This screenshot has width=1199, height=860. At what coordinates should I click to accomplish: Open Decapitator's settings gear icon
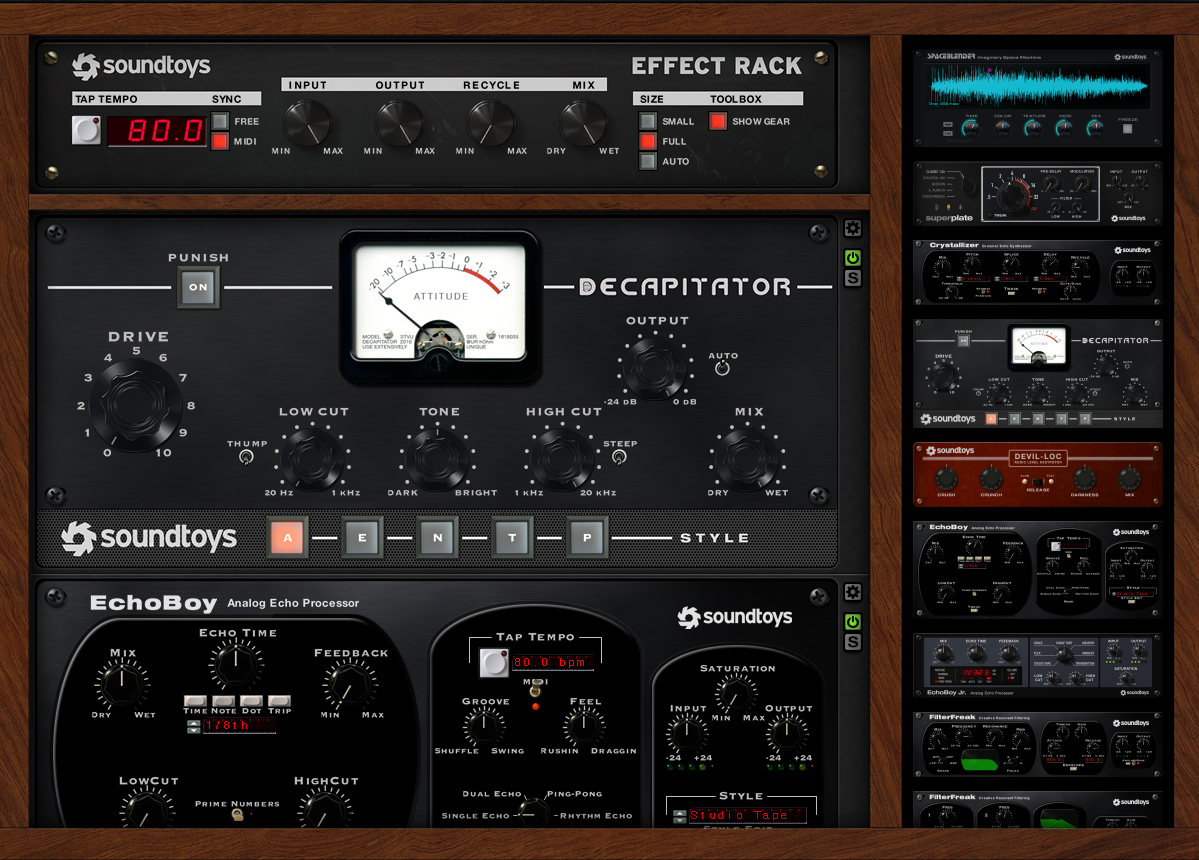click(x=852, y=228)
